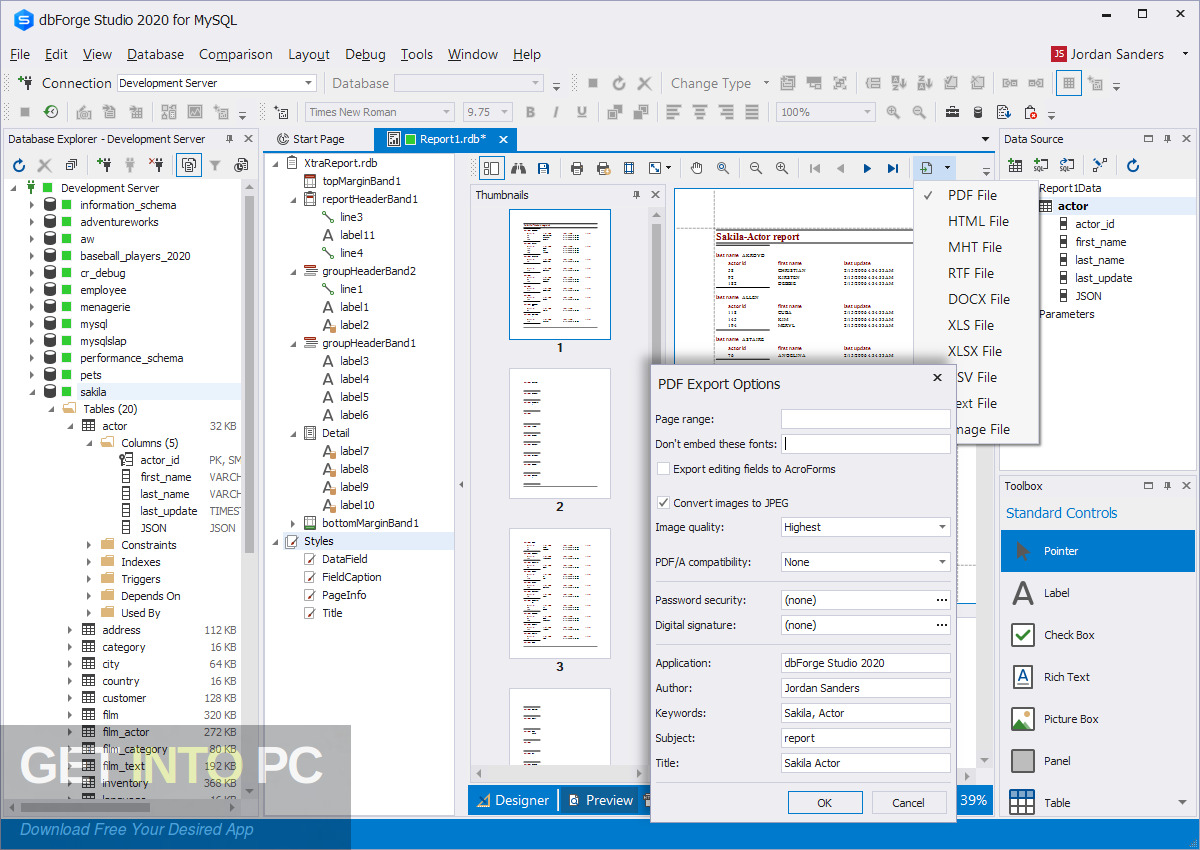Select the Rich Text control in Toolbox
1200x850 pixels.
coord(1098,677)
